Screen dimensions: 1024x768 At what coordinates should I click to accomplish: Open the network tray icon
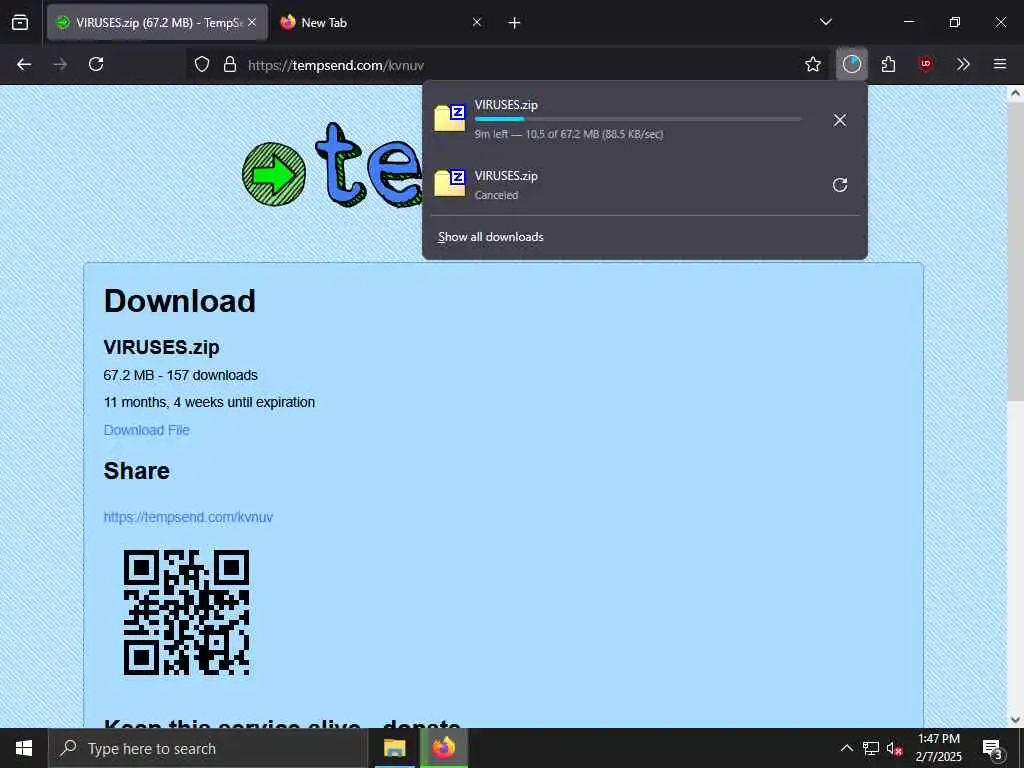pos(871,748)
